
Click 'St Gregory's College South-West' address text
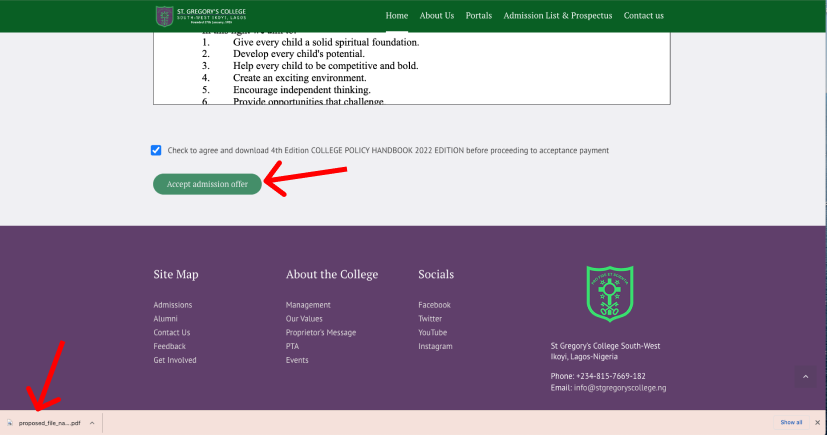[x=605, y=346]
